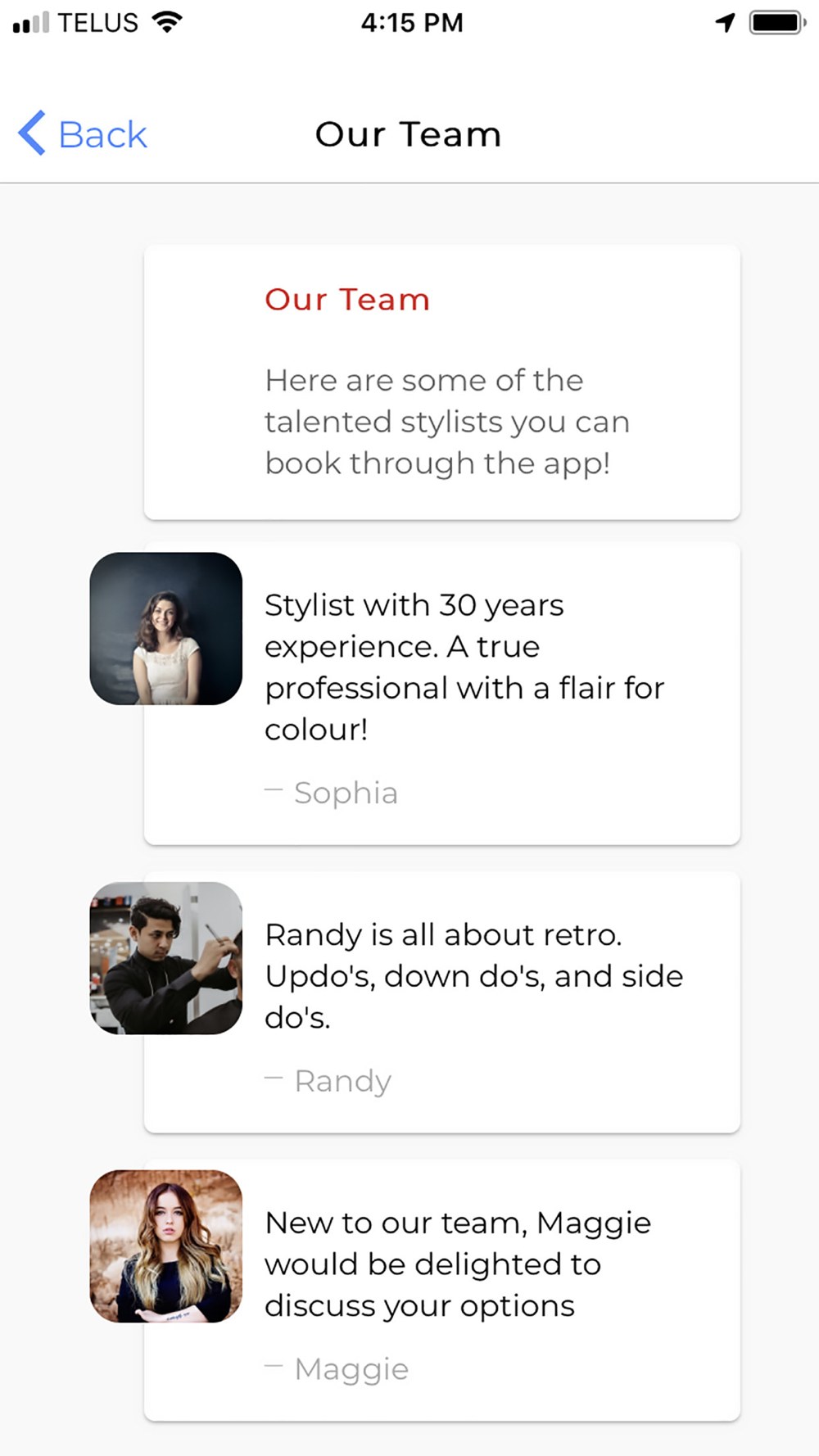Tap the Our Team navigation bar title
This screenshot has width=819, height=1456.
(408, 134)
